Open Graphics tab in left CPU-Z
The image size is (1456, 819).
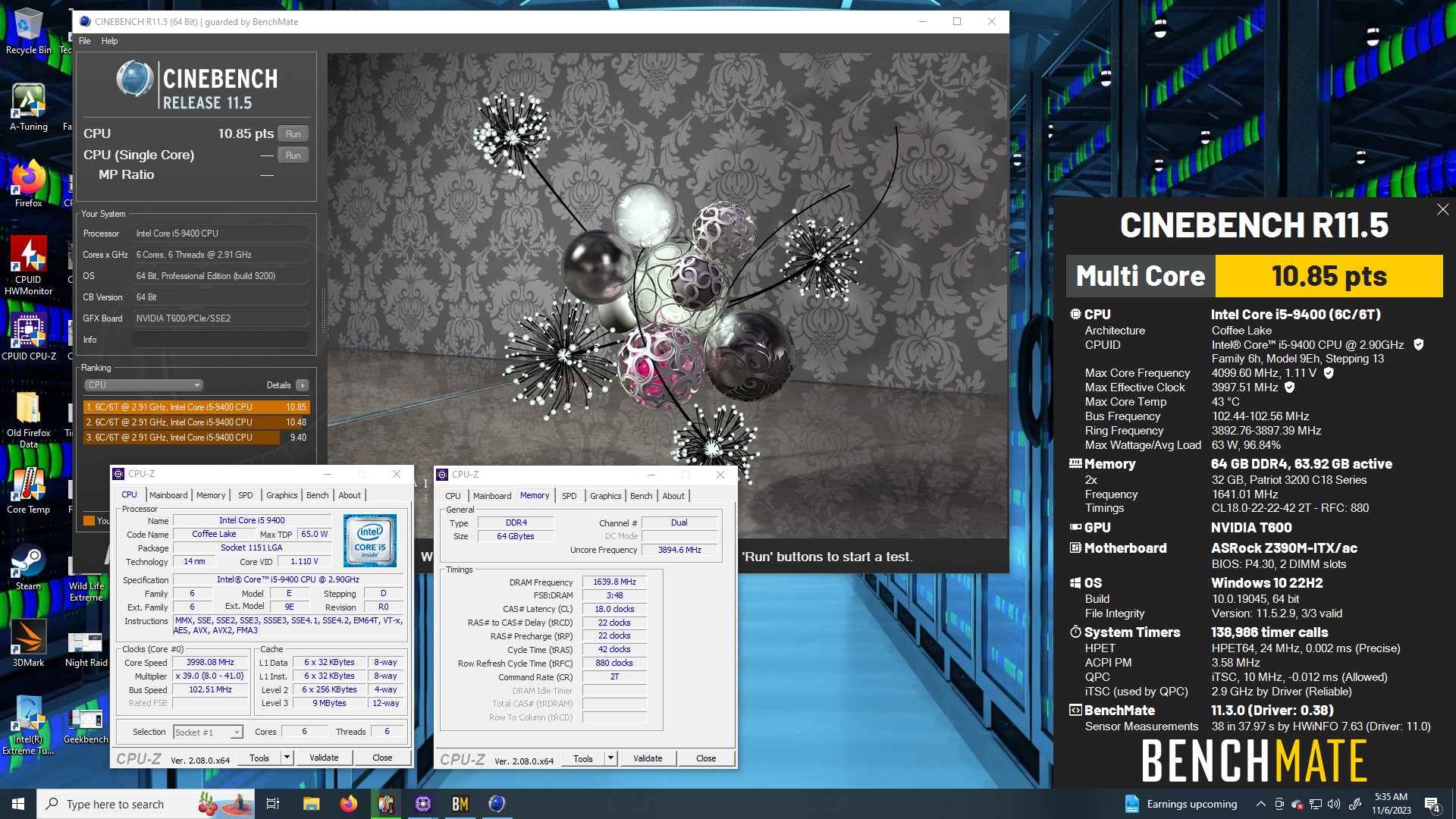point(281,495)
